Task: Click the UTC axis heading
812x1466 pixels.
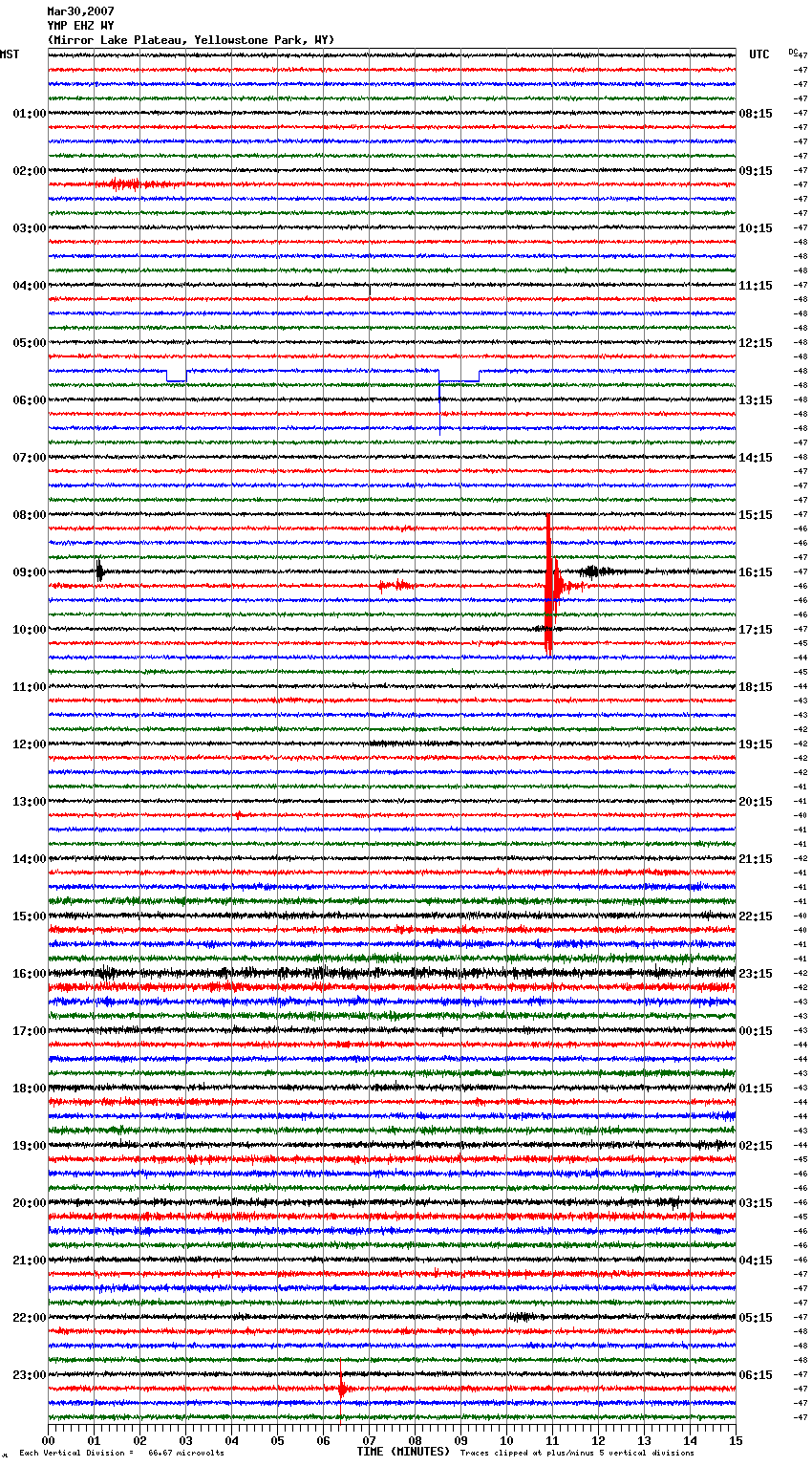Action: (x=759, y=54)
